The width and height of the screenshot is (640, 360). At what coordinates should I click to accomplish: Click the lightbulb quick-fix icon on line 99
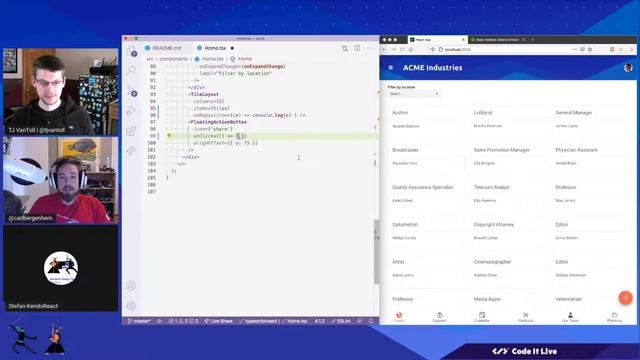click(x=169, y=136)
